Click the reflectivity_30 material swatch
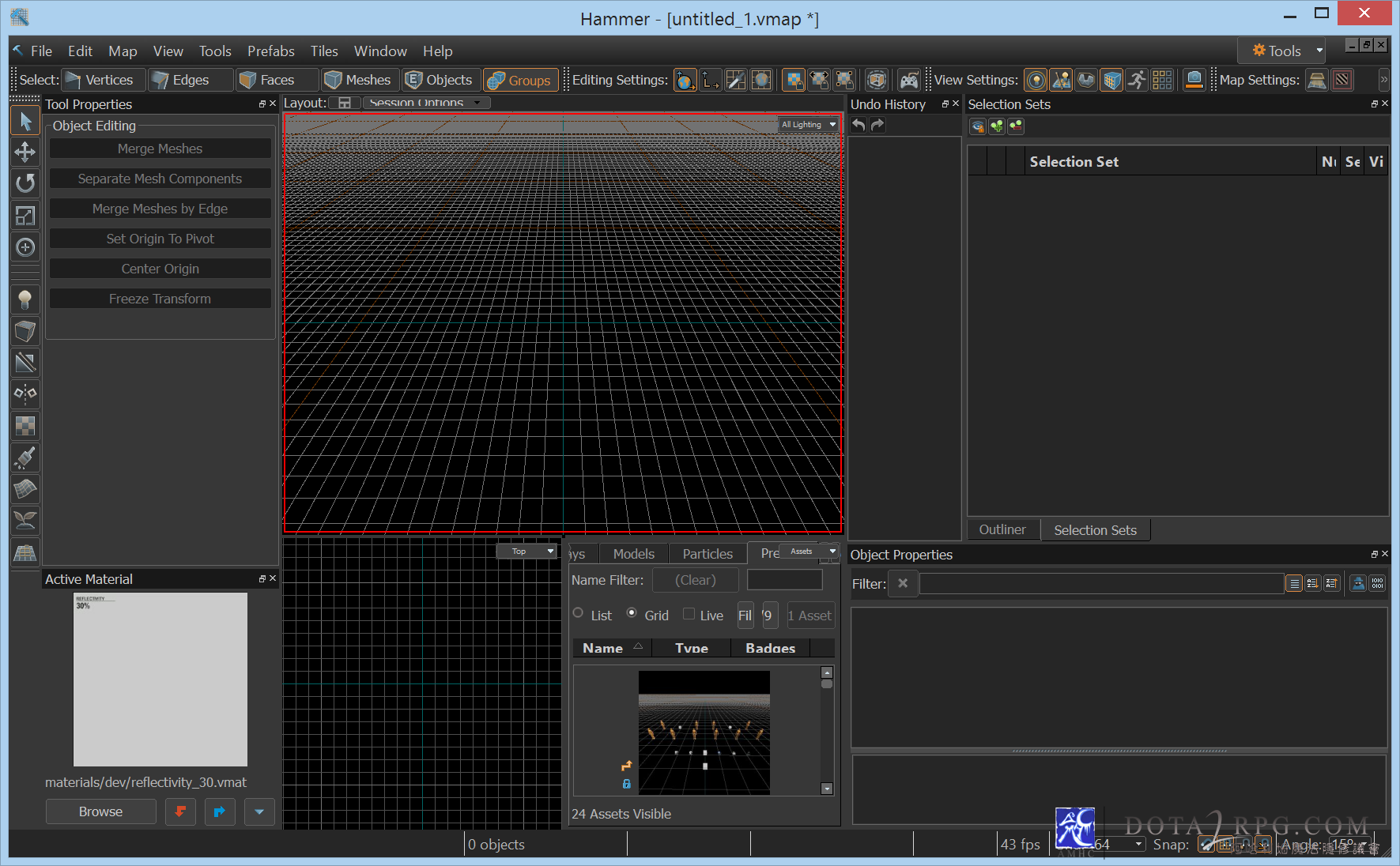The image size is (1400, 866). point(160,680)
